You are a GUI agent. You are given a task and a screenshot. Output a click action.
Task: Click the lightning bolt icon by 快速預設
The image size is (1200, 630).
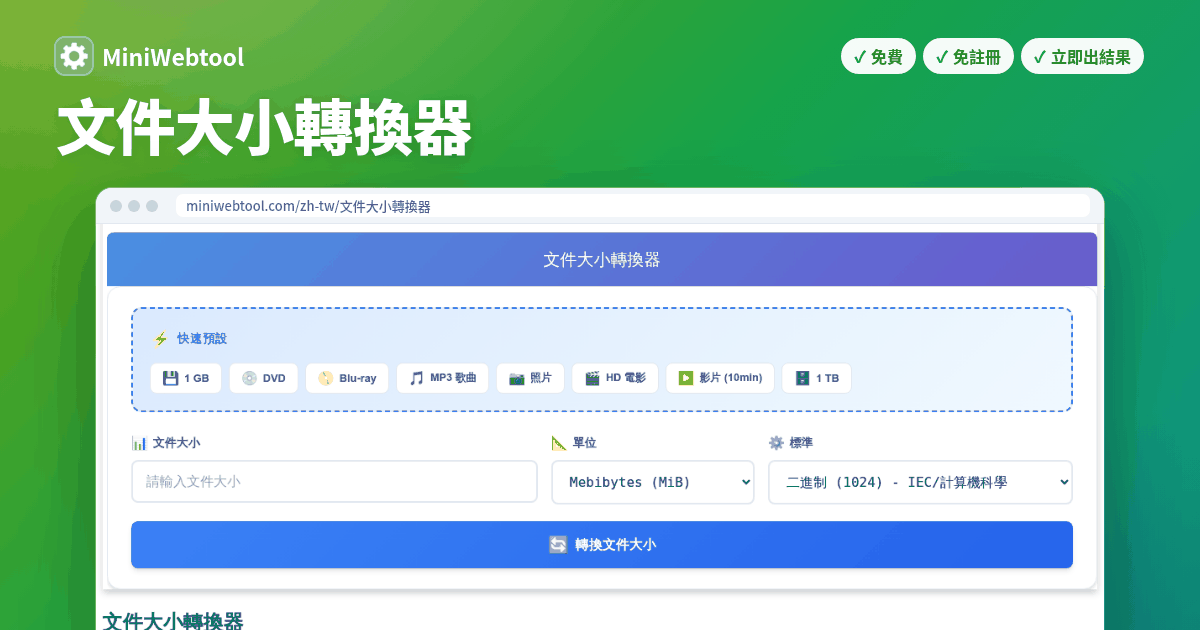pyautogui.click(x=161, y=339)
